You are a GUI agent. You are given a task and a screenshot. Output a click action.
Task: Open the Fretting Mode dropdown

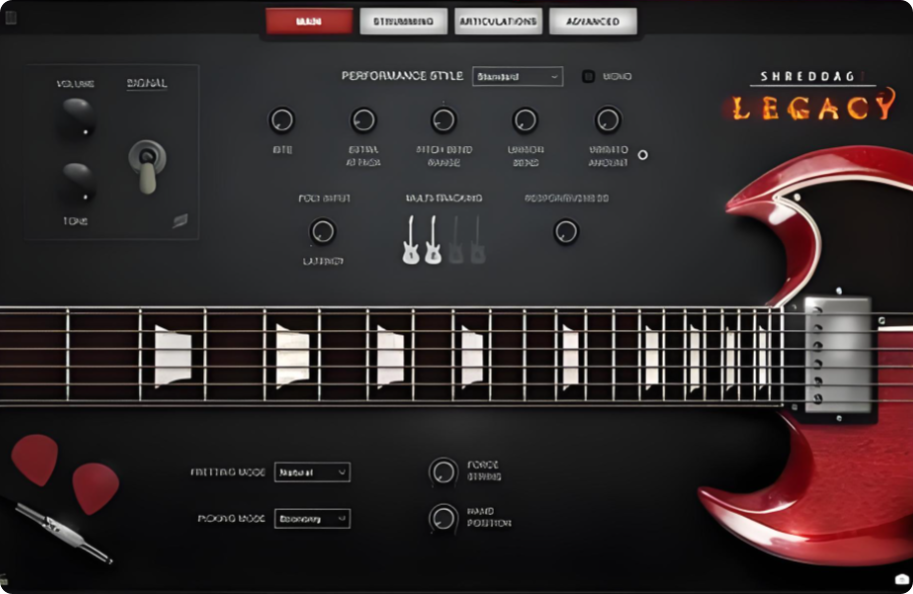[312, 472]
